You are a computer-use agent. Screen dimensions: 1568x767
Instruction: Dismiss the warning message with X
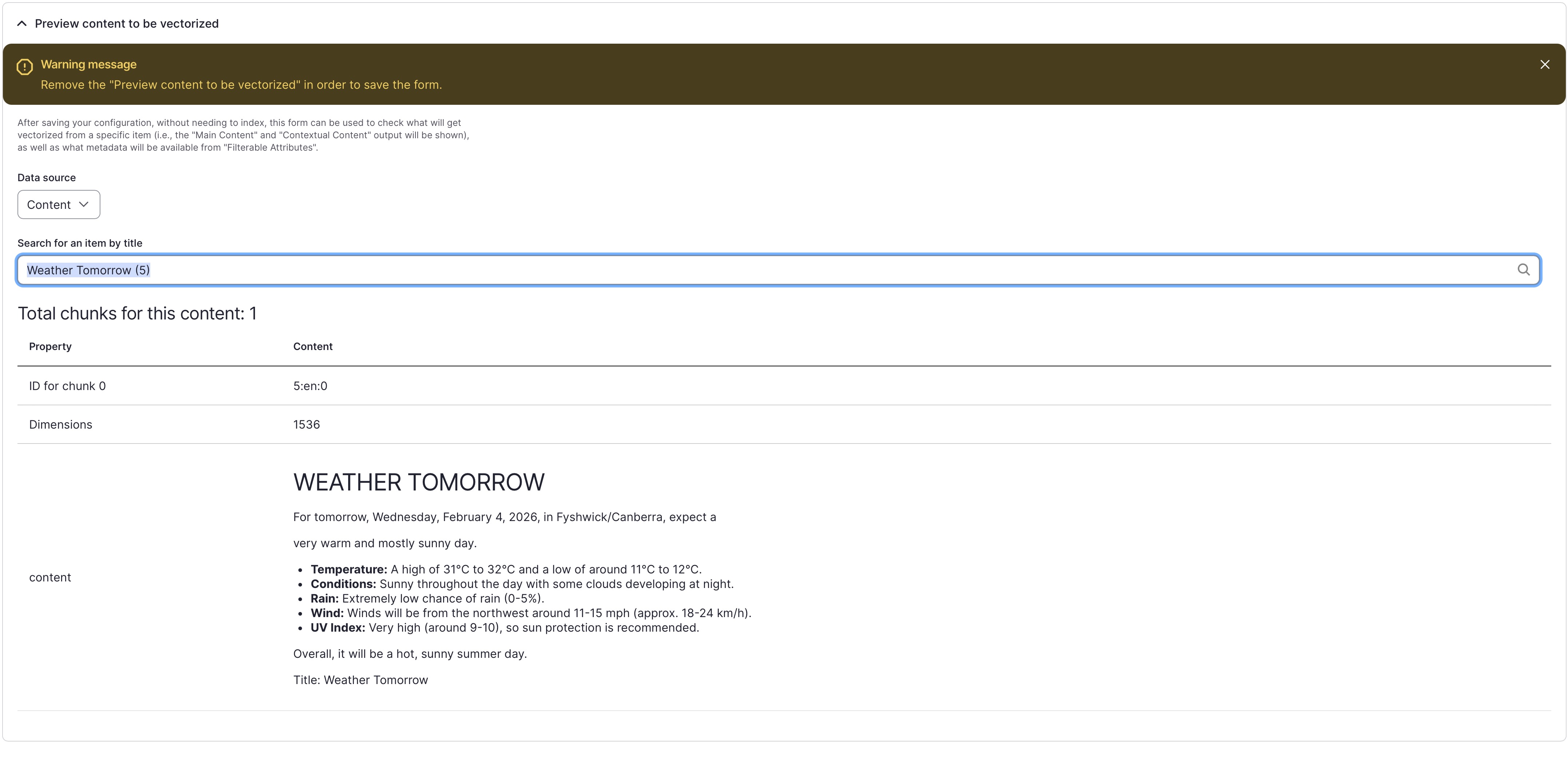[x=1544, y=64]
